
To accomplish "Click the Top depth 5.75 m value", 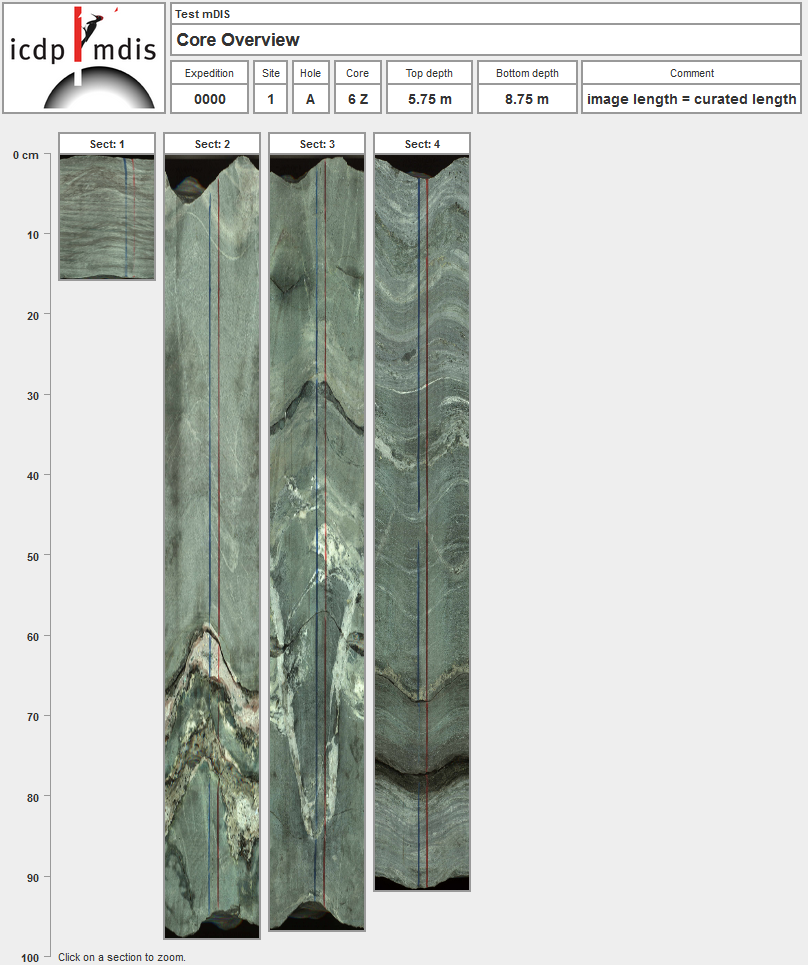I will coord(429,99).
